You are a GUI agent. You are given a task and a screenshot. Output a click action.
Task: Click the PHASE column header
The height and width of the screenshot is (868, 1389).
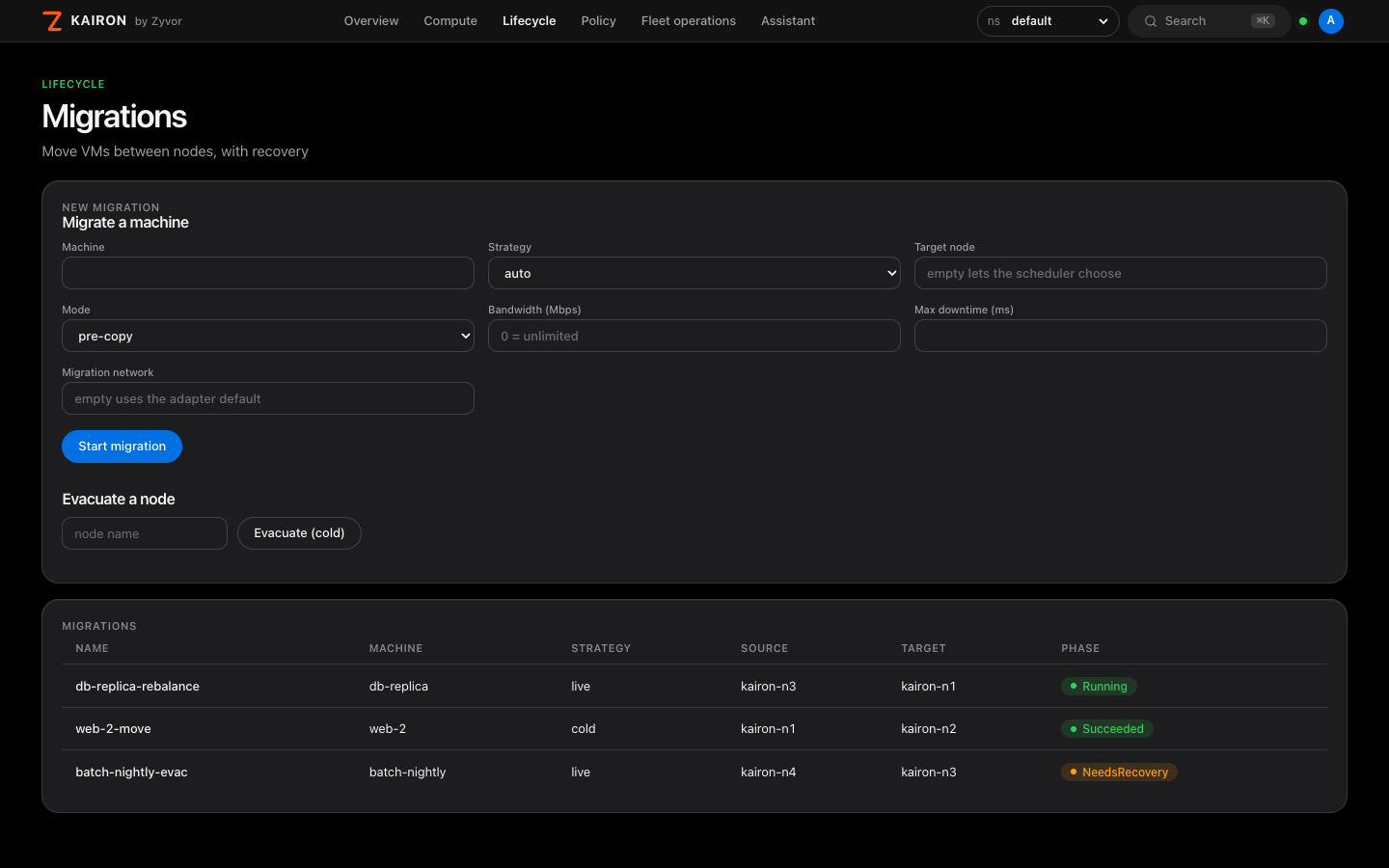(1080, 649)
